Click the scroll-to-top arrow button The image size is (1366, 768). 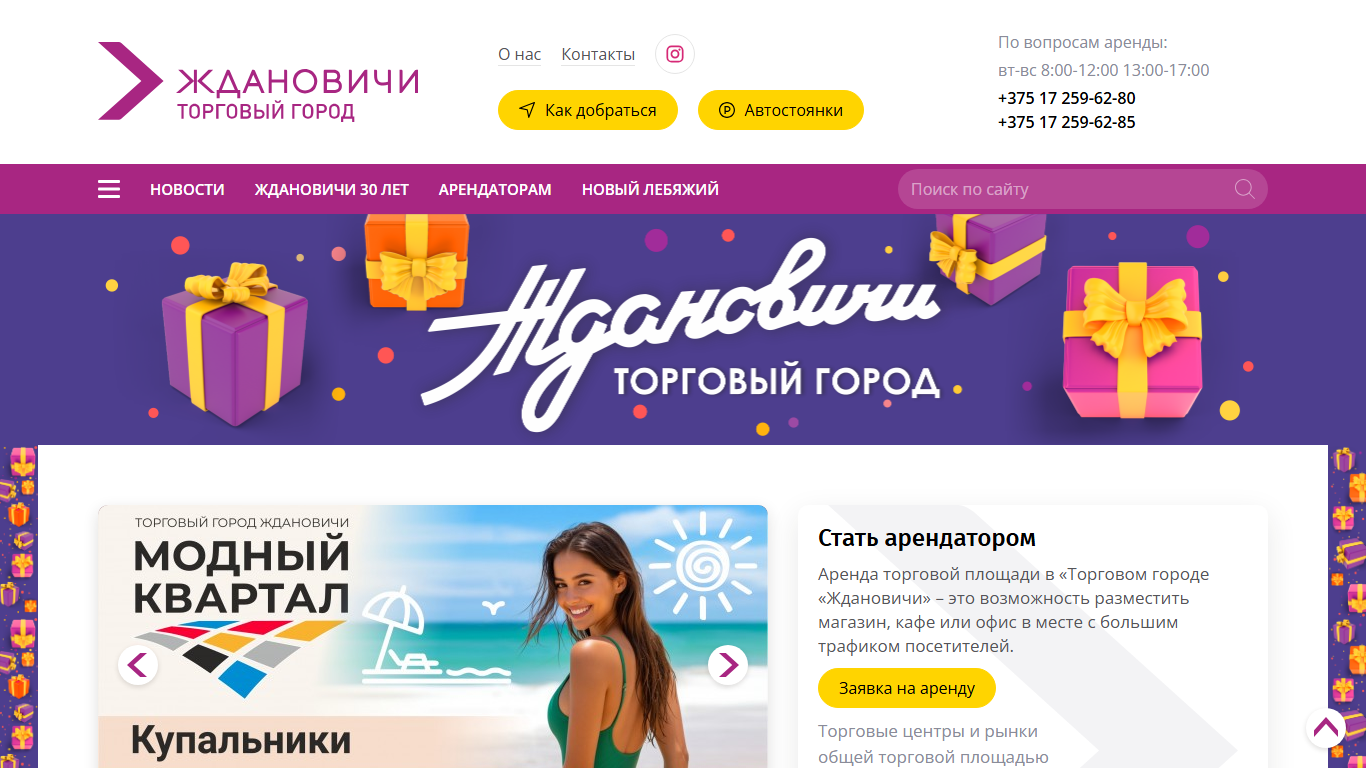click(1326, 728)
